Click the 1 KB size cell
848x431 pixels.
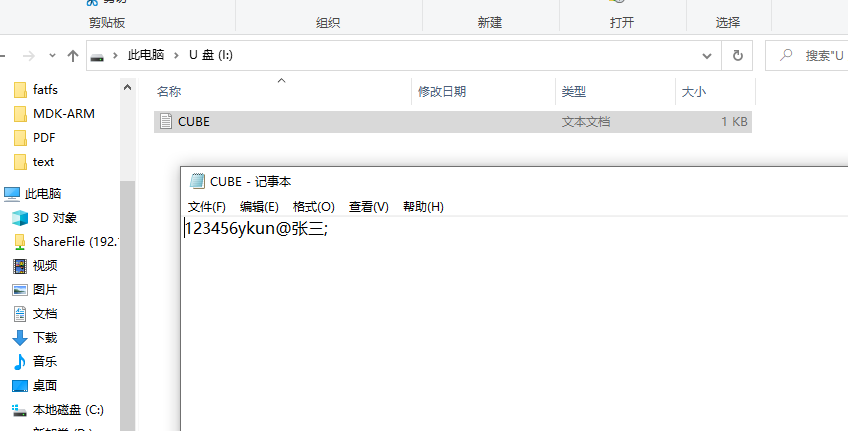pyautogui.click(x=734, y=122)
